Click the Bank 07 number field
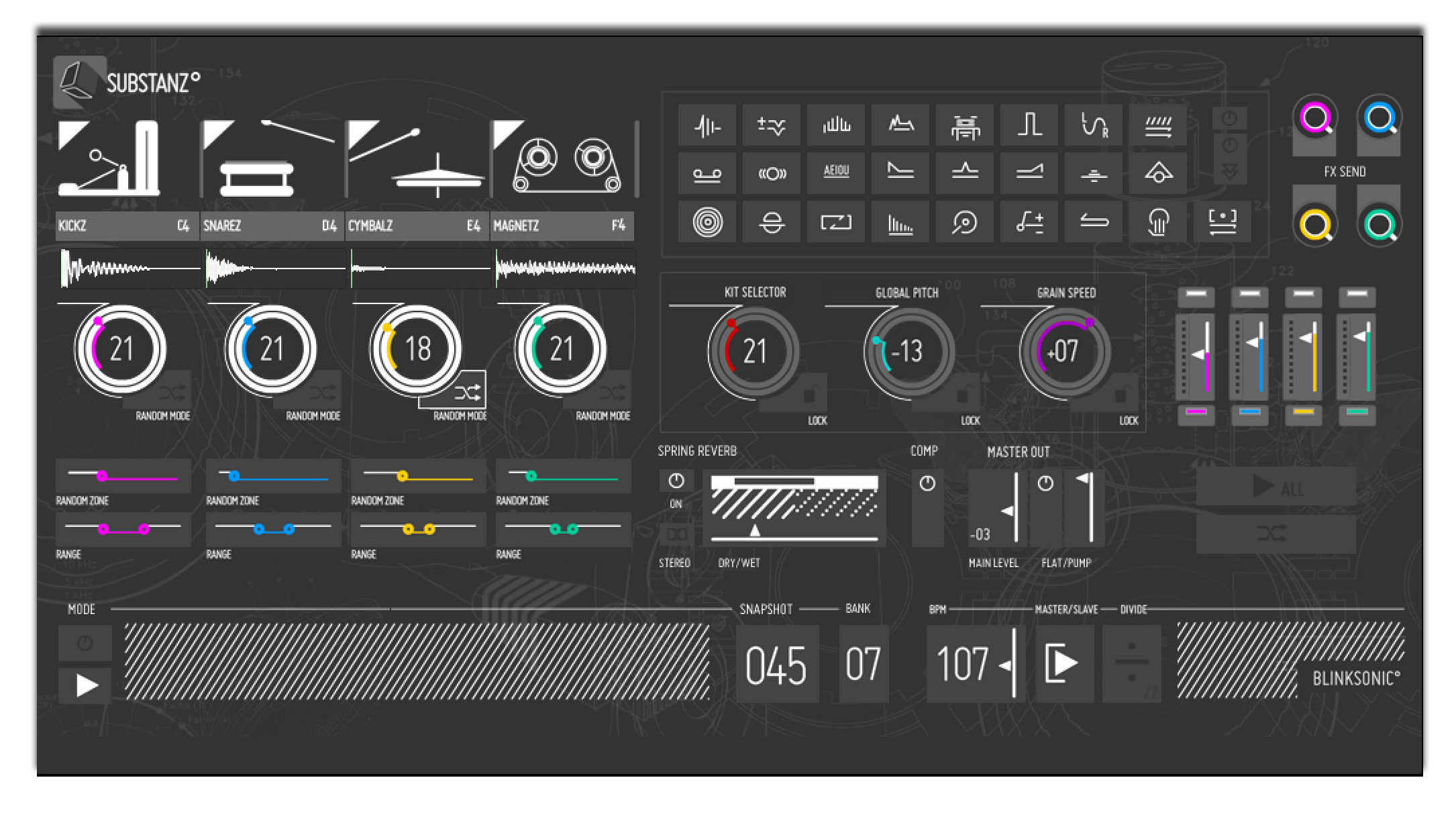The height and width of the screenshot is (833, 1456). (863, 665)
